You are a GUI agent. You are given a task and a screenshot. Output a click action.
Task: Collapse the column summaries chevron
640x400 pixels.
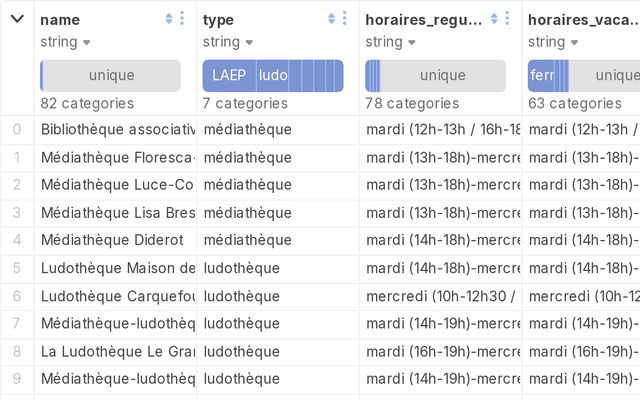pyautogui.click(x=17, y=19)
